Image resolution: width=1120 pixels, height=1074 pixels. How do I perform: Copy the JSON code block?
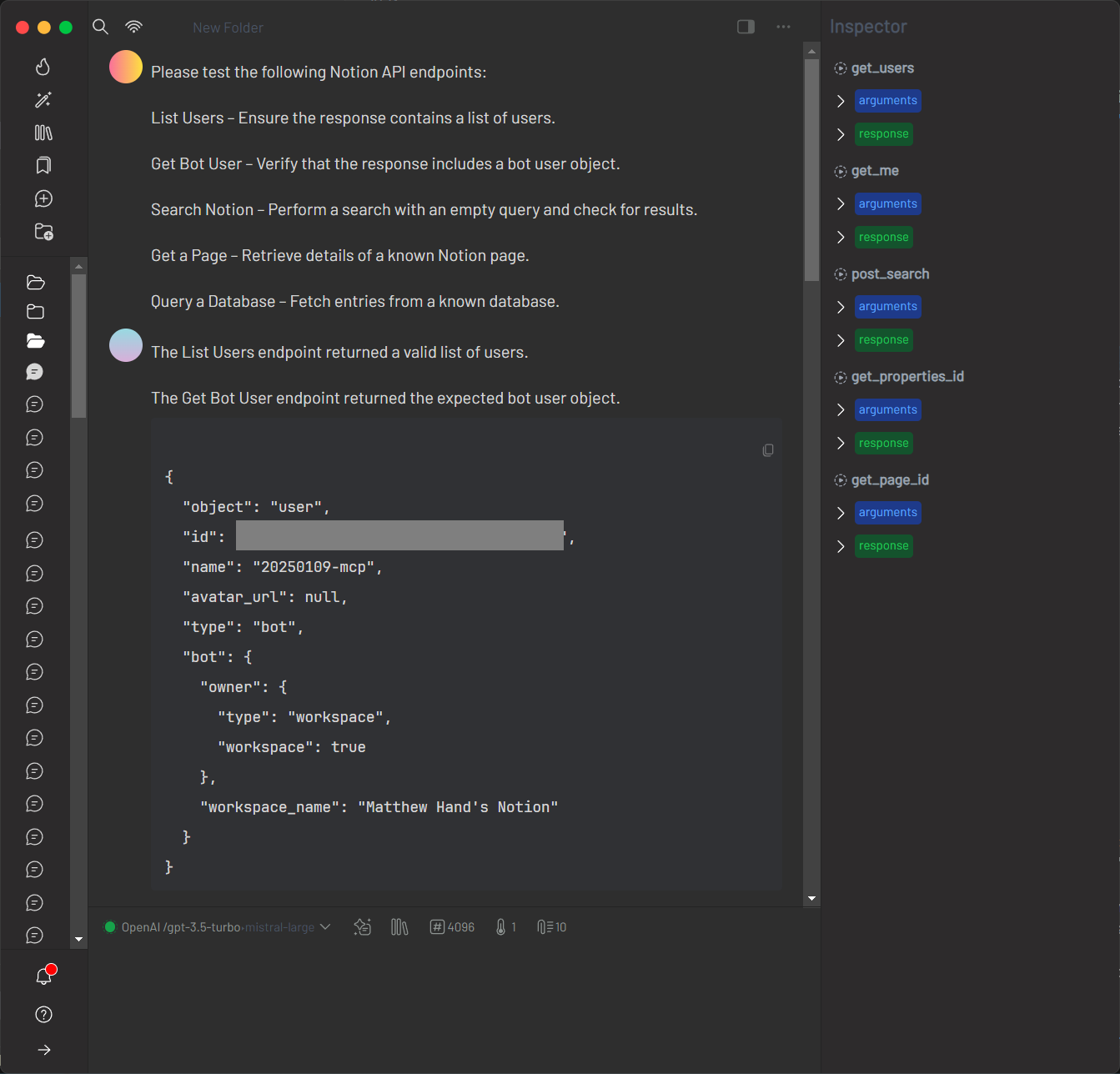point(768,450)
